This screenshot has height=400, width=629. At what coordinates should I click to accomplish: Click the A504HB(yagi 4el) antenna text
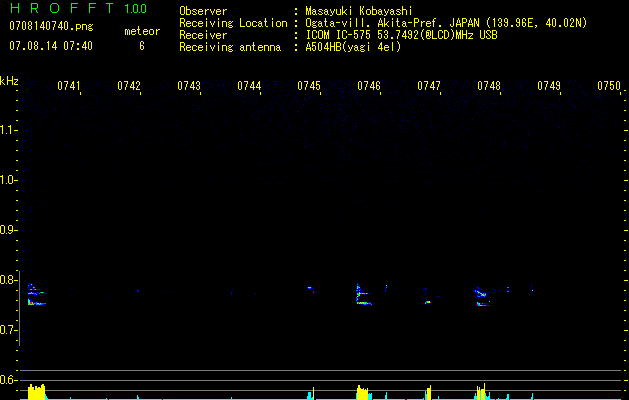pyautogui.click(x=353, y=47)
